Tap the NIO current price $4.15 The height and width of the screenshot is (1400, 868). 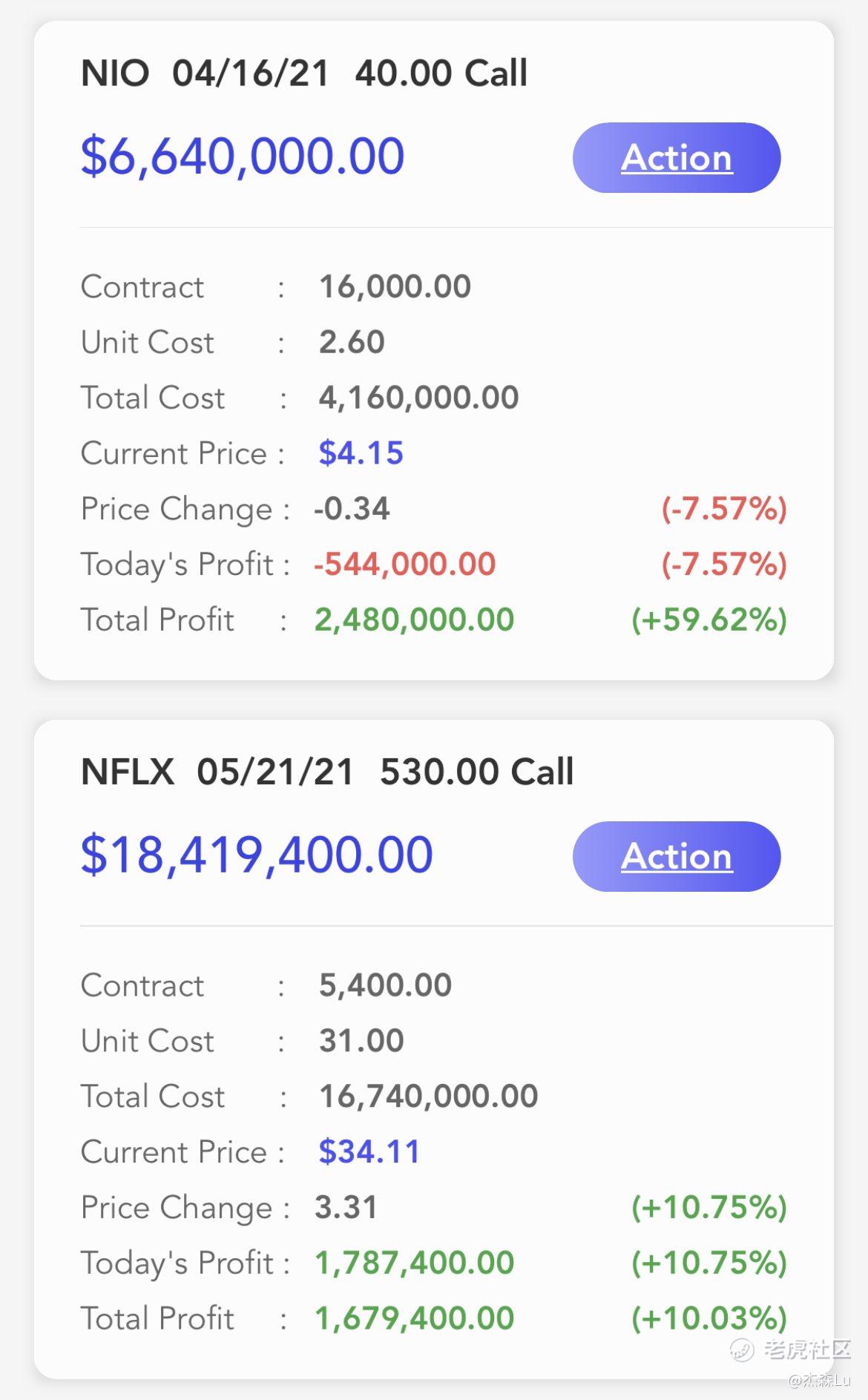click(361, 453)
